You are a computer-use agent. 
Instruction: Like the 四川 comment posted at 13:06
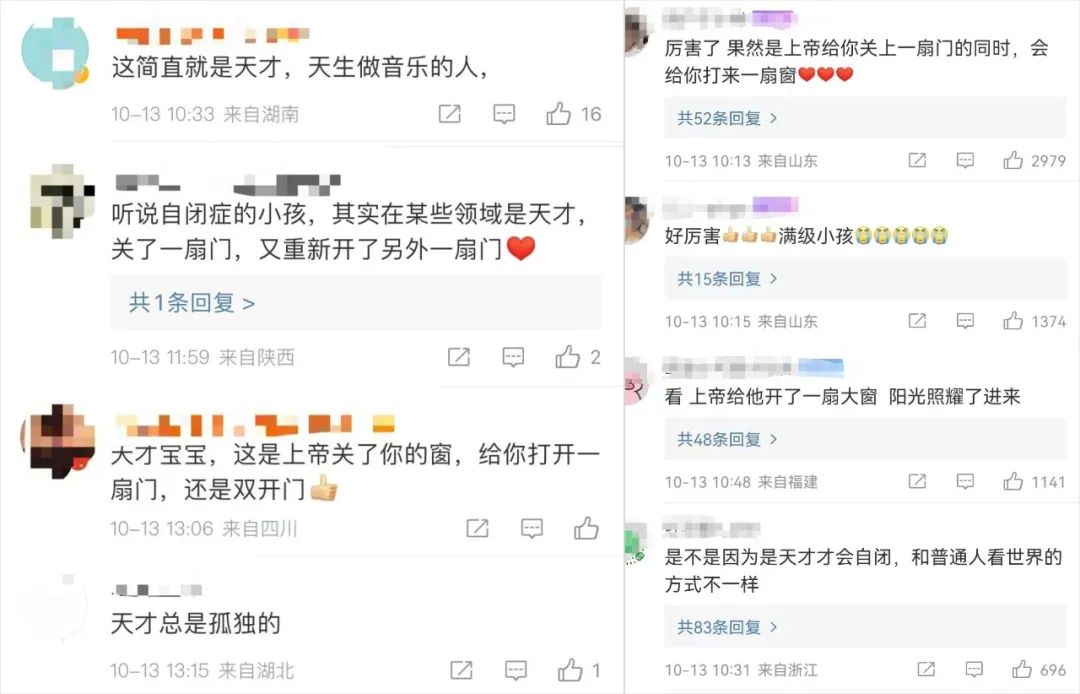(x=586, y=528)
